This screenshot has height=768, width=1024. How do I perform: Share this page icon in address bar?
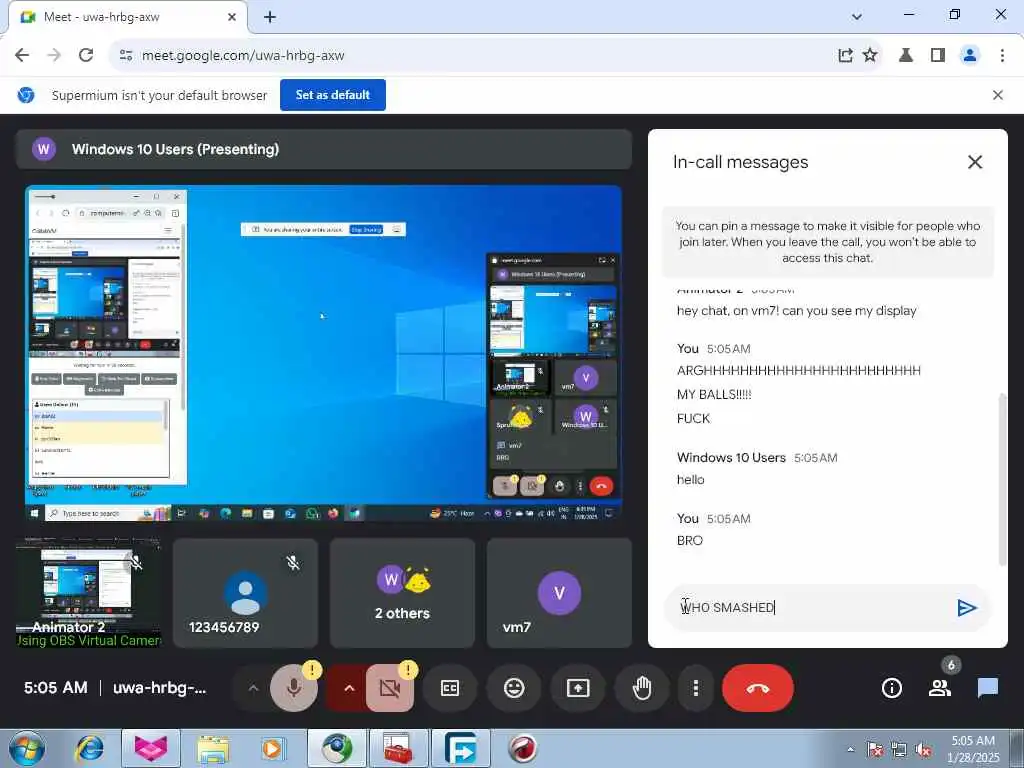[845, 55]
